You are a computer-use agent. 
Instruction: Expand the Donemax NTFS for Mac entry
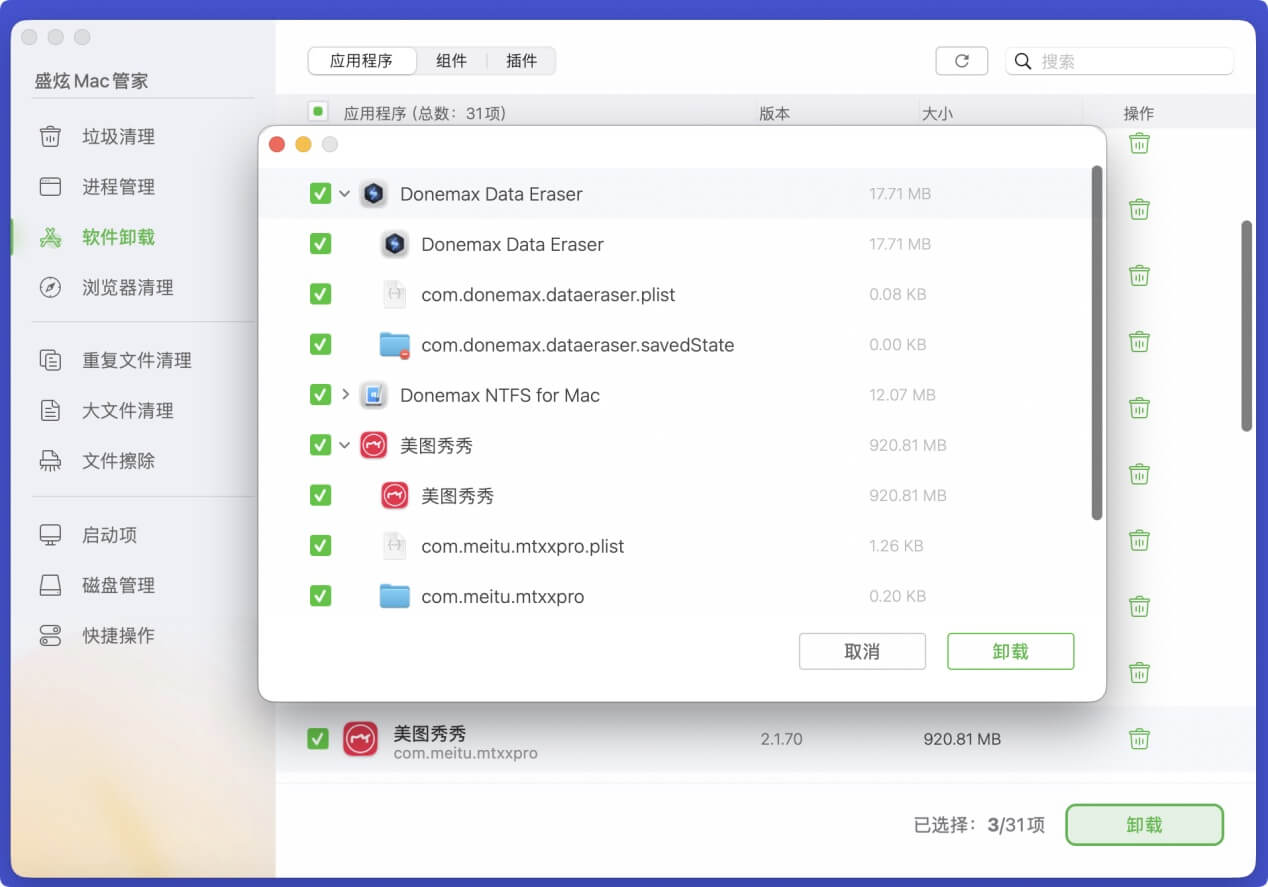345,394
